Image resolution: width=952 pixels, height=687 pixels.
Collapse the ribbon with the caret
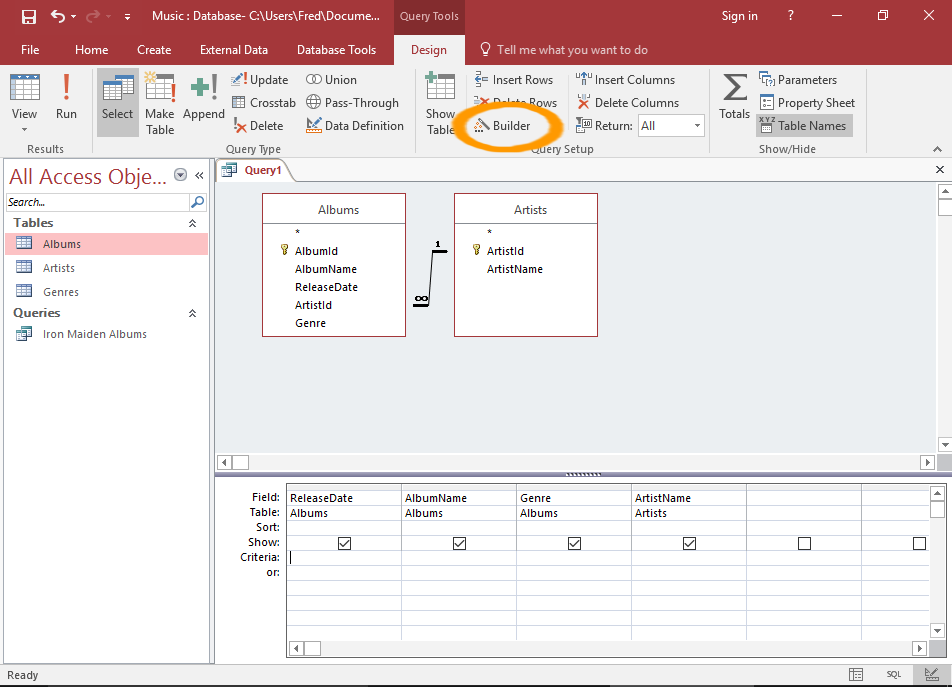point(937,149)
